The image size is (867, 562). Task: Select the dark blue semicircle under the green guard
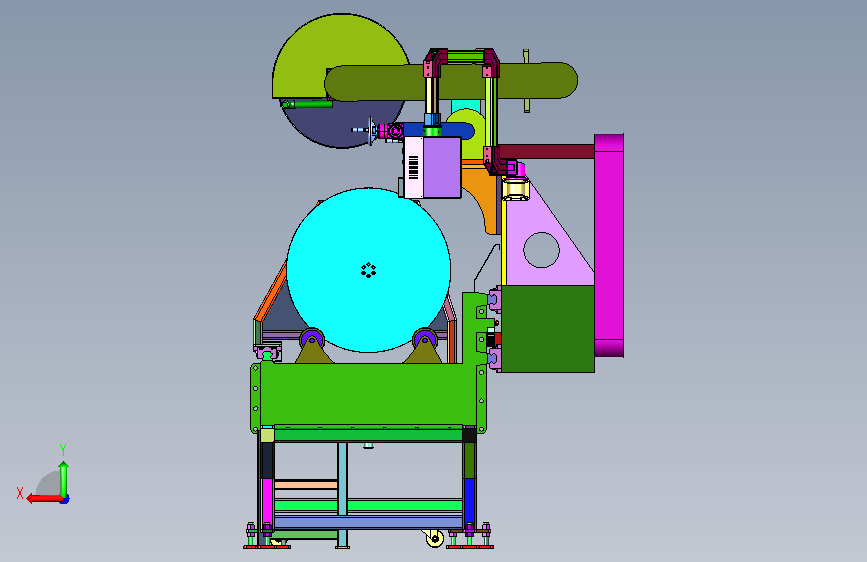(343, 124)
